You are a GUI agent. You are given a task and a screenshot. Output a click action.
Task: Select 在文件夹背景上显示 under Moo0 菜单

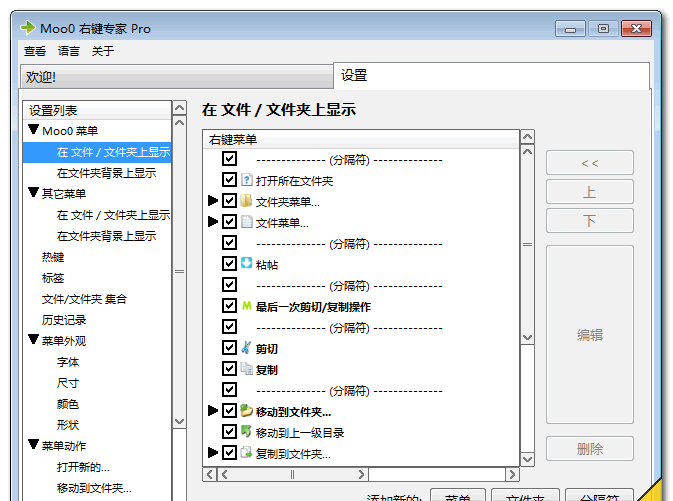(x=106, y=173)
